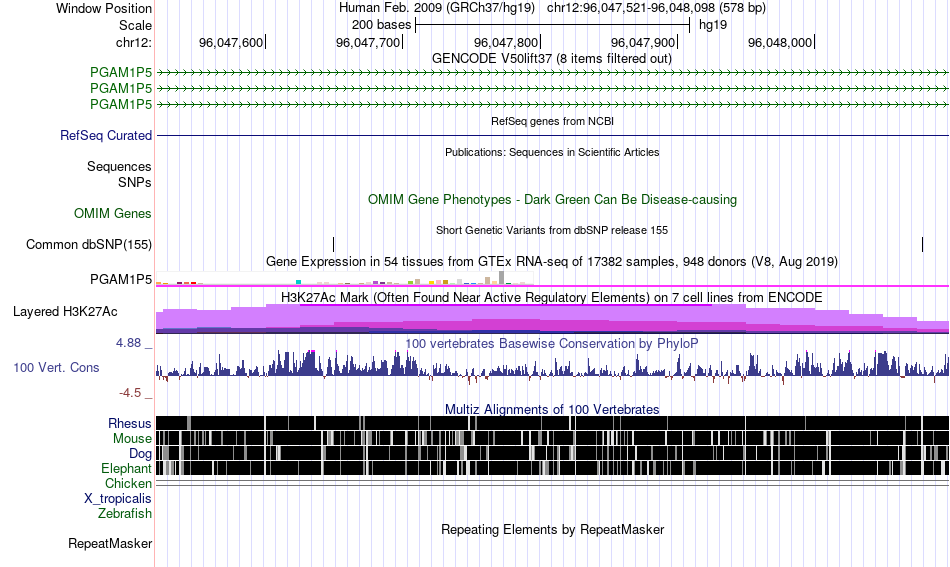The height and width of the screenshot is (567, 950).
Task: Click the Layered H3K27Ac track label
Action: tap(65, 311)
